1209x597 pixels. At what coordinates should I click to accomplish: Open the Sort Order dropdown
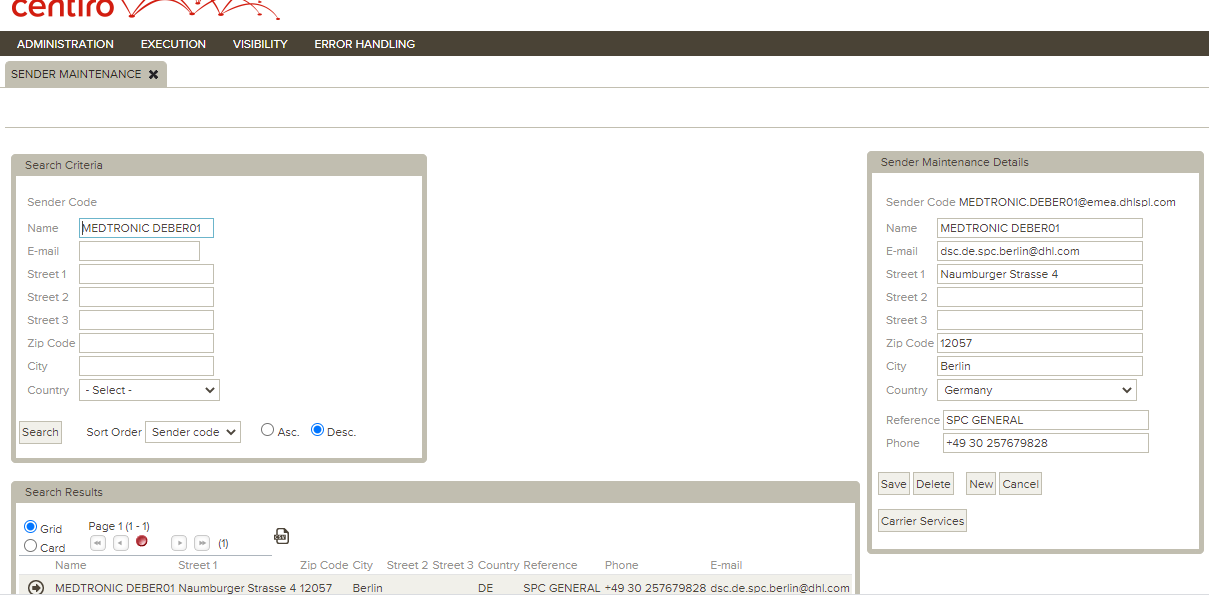pyautogui.click(x=193, y=432)
